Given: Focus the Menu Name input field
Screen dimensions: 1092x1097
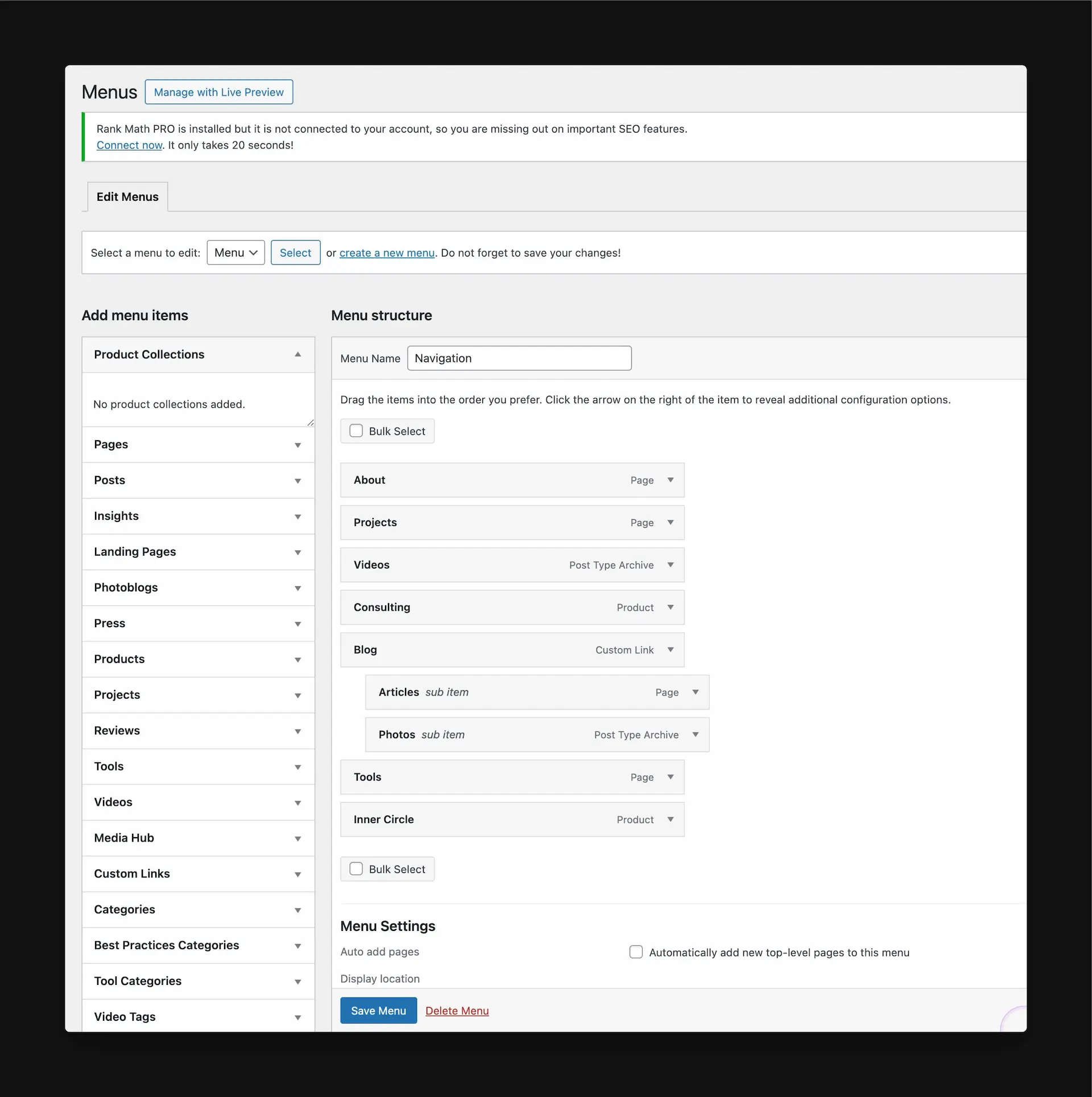Looking at the screenshot, I should pos(519,358).
